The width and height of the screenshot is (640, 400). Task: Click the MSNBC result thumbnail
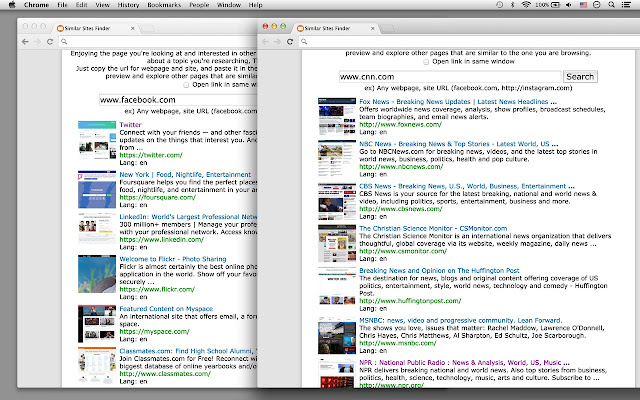[337, 335]
